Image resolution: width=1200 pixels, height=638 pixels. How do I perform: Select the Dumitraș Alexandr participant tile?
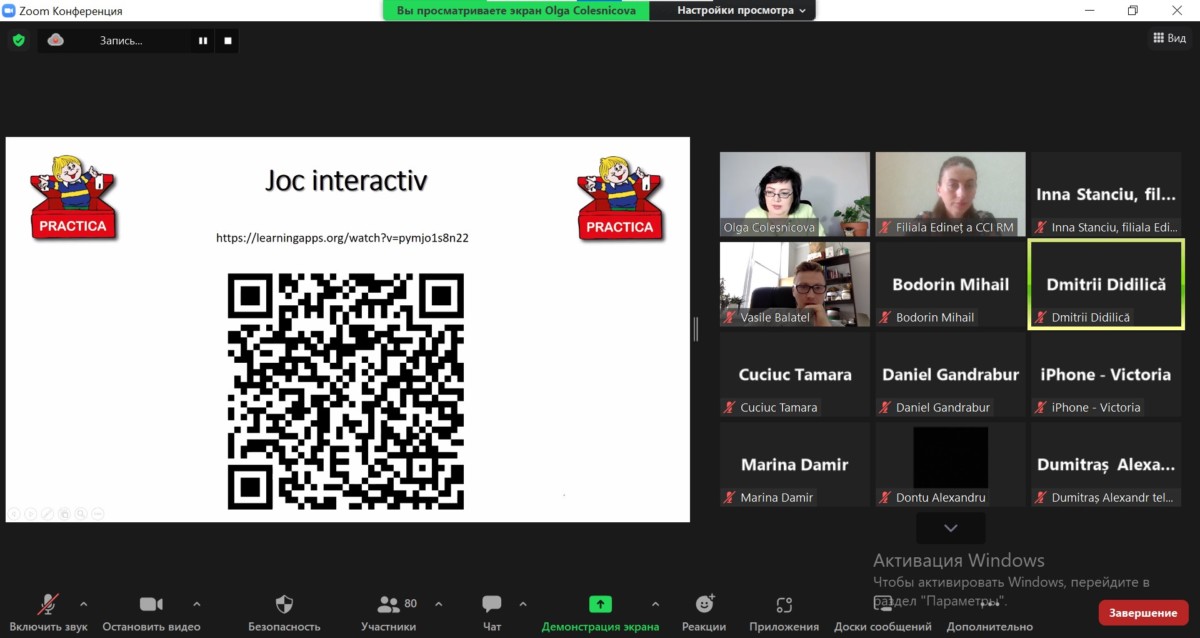1105,464
